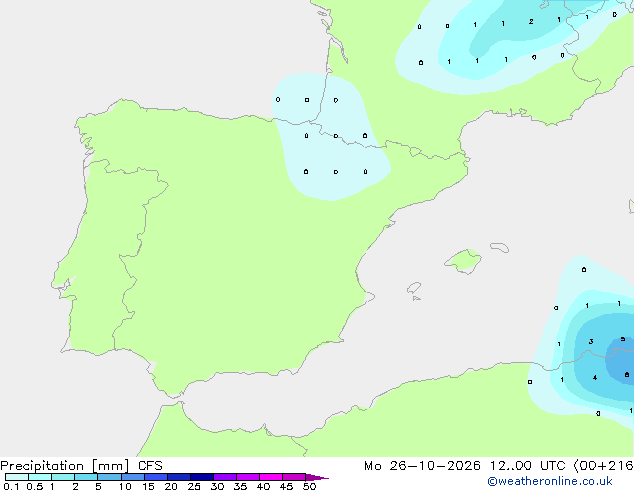
Task: Click the 0.5–1 mm legend color box
Action: [x=40, y=477]
